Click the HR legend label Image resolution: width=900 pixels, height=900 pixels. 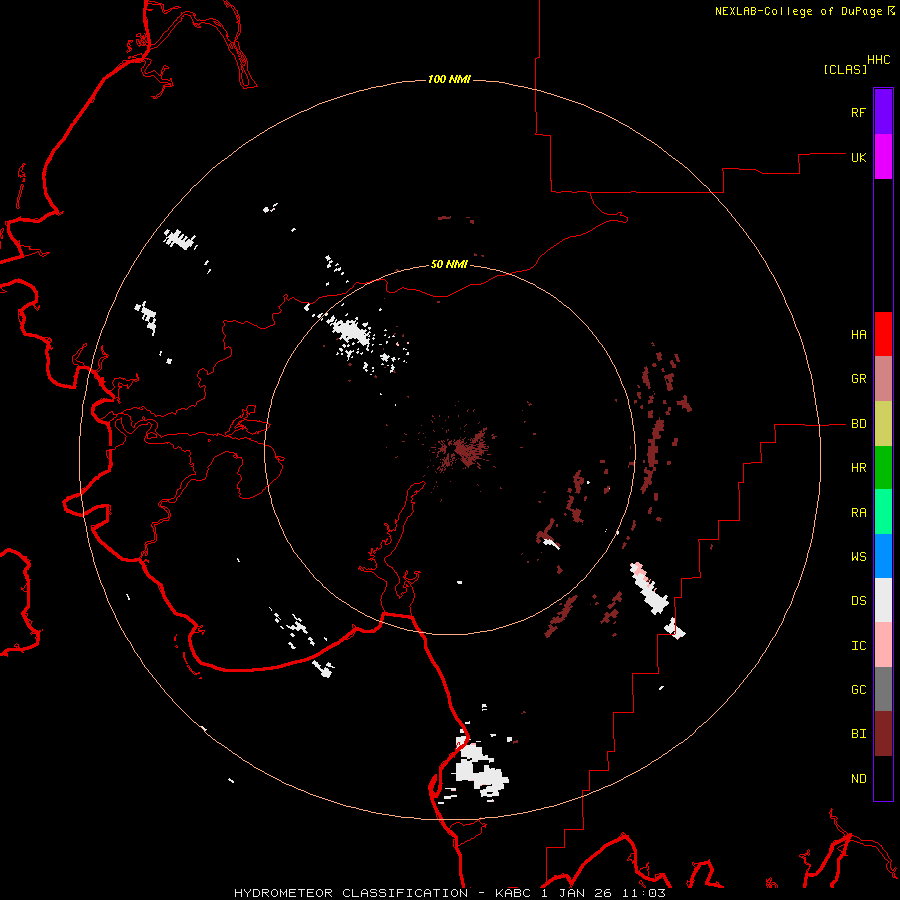859,468
